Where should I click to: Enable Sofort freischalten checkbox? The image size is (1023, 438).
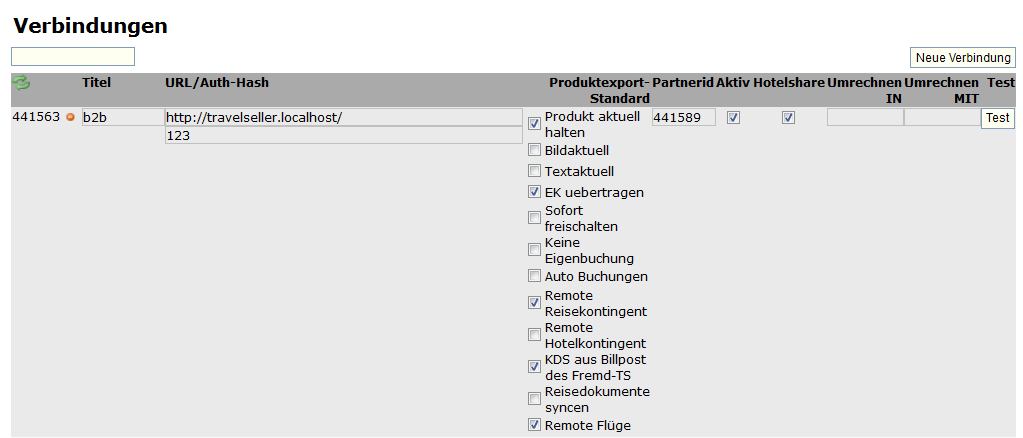tap(535, 218)
